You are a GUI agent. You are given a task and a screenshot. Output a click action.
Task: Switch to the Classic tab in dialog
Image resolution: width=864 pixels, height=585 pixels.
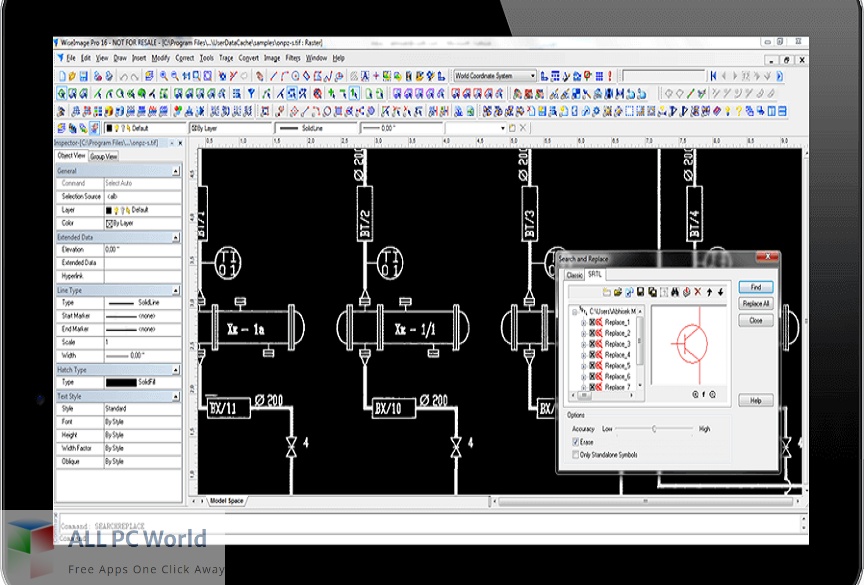574,275
